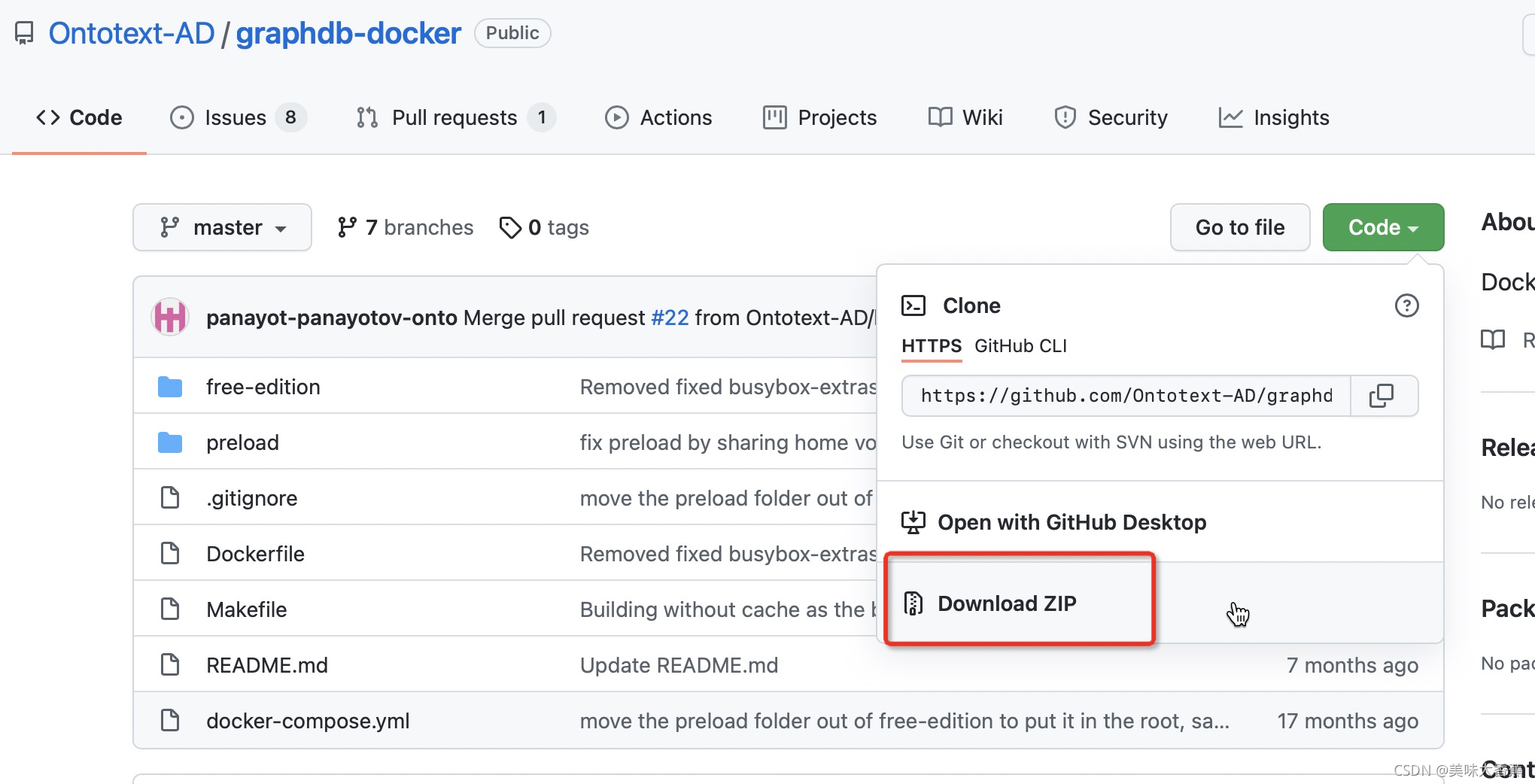1535x784 pixels.
Task: Click the Makefile file icon
Action: [x=170, y=609]
